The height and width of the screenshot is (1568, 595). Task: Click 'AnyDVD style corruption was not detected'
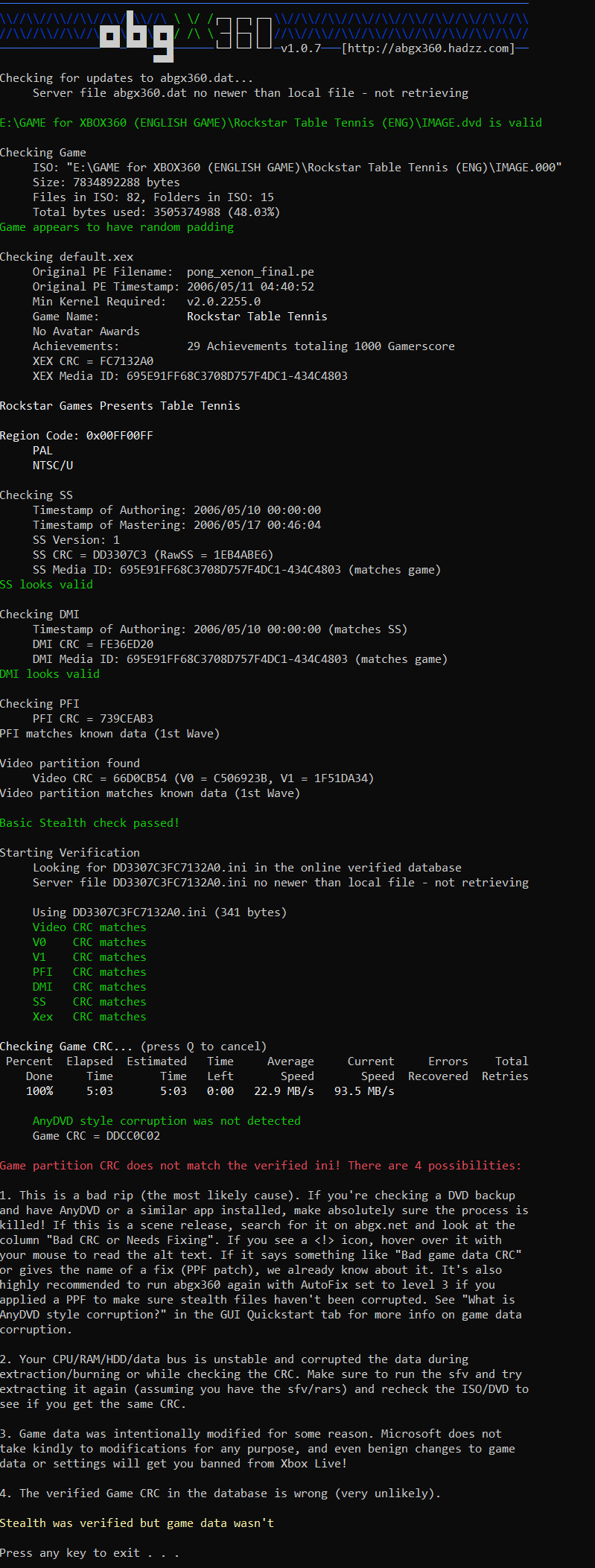pos(167,1121)
